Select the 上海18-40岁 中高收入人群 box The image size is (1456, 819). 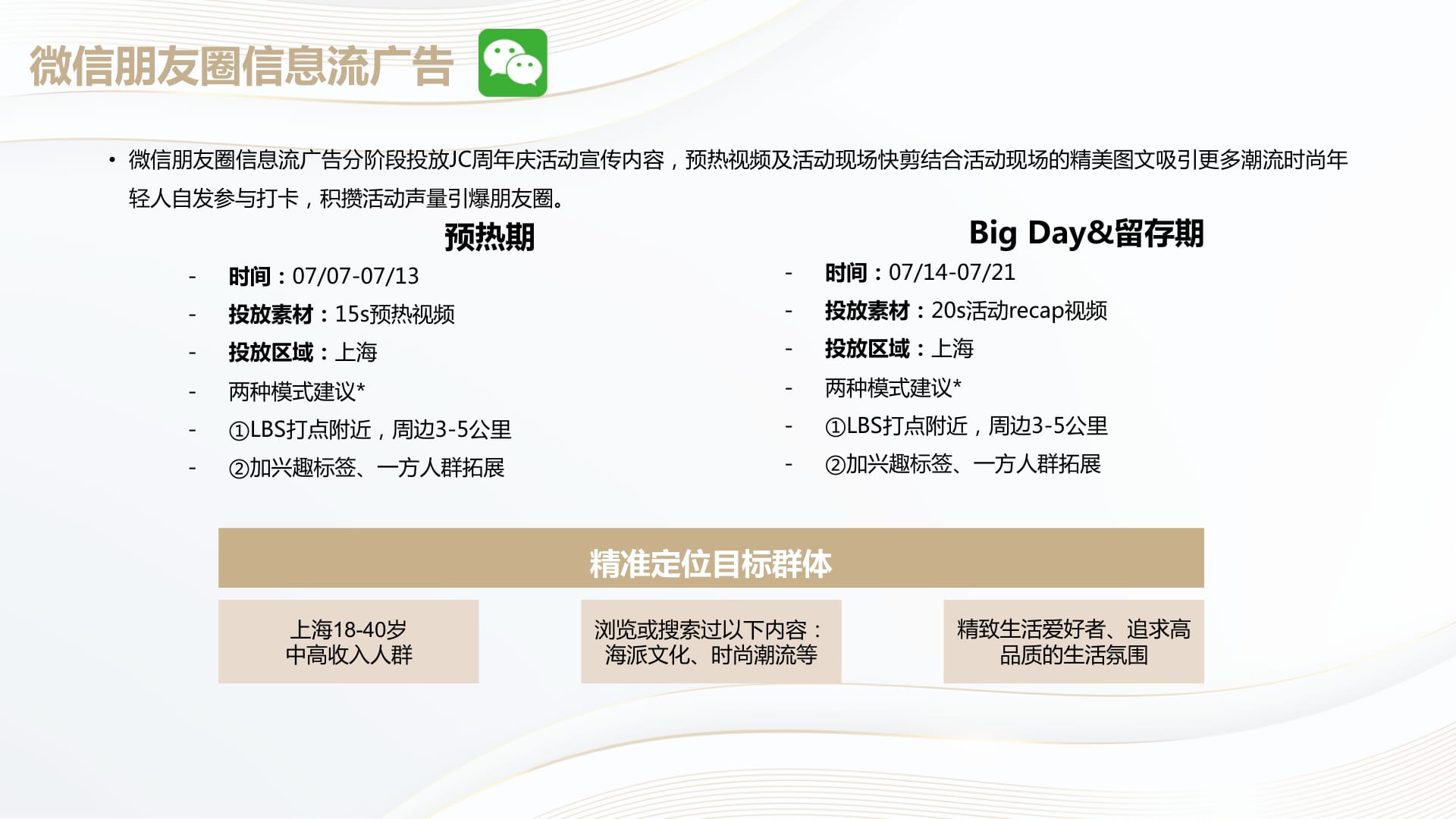[x=349, y=642]
